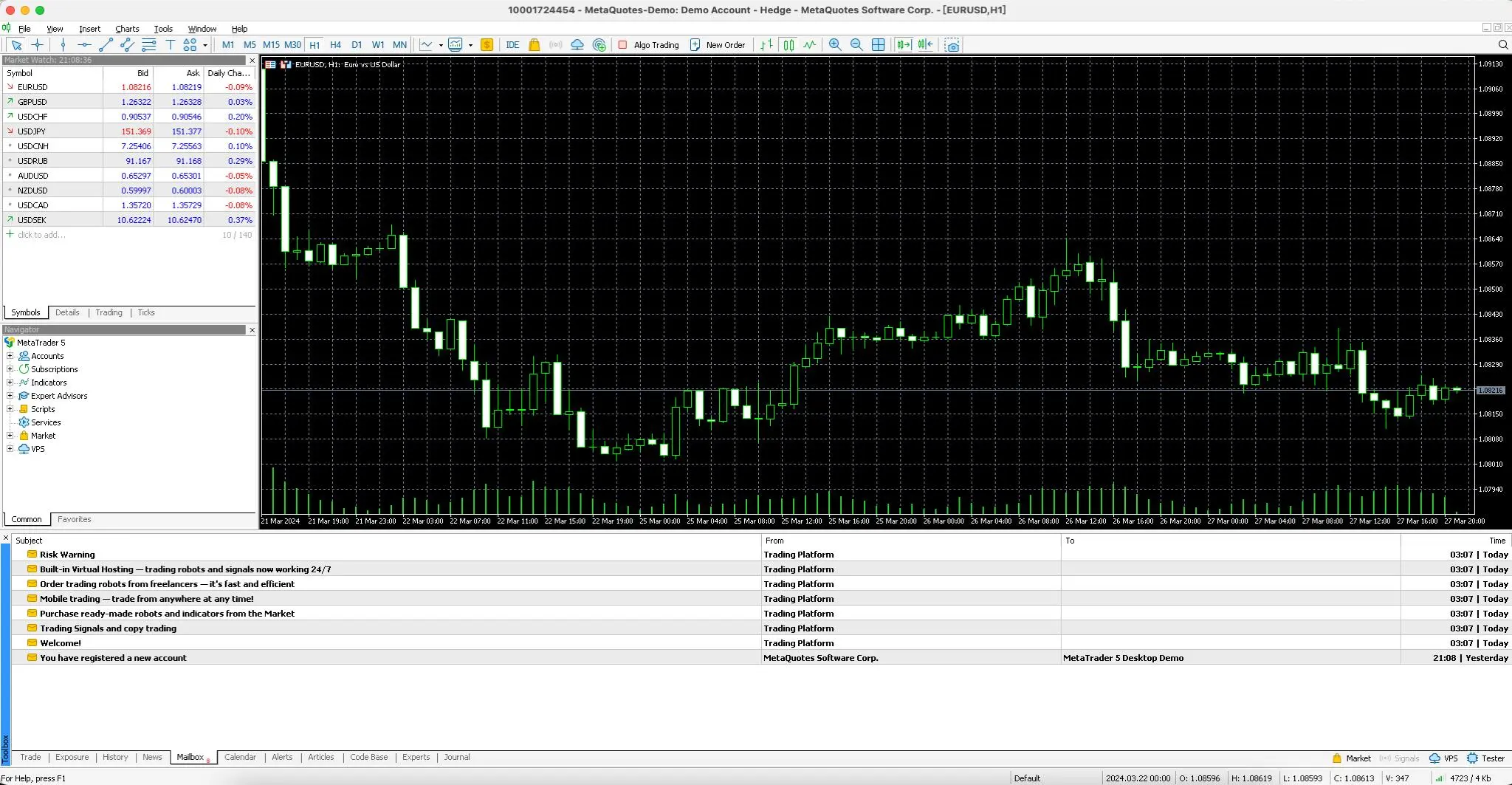
Task: Choose the Fibonacci retracement tool
Action: [148, 45]
